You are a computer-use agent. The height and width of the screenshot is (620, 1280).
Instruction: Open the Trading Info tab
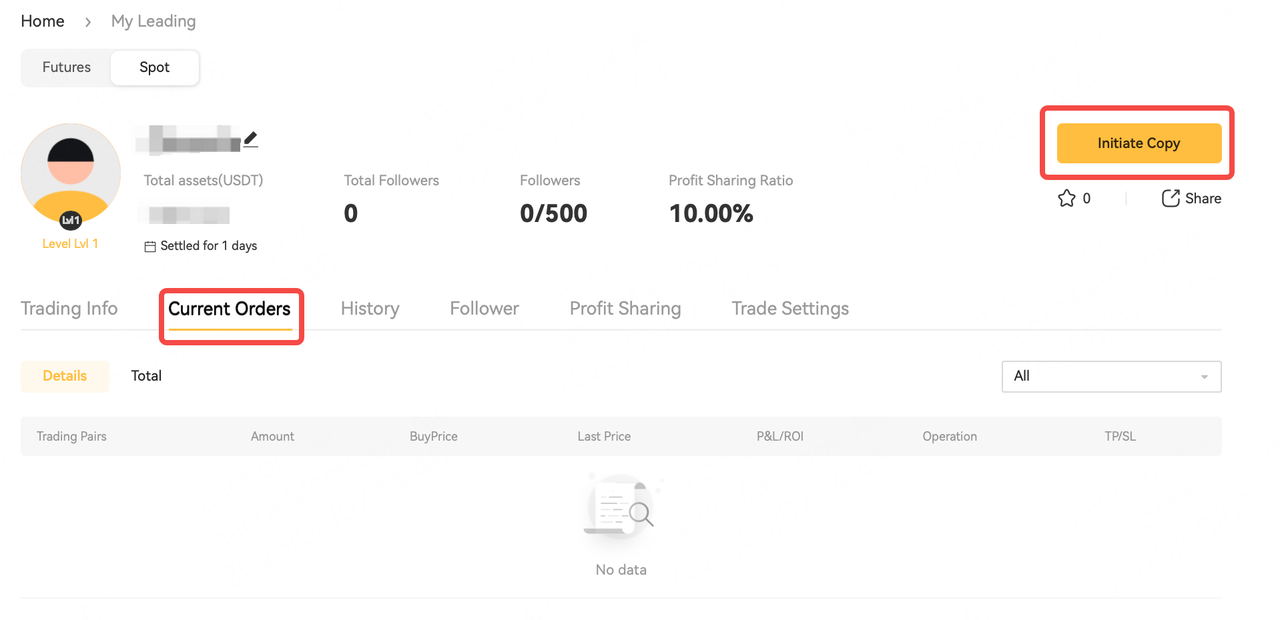pos(69,308)
